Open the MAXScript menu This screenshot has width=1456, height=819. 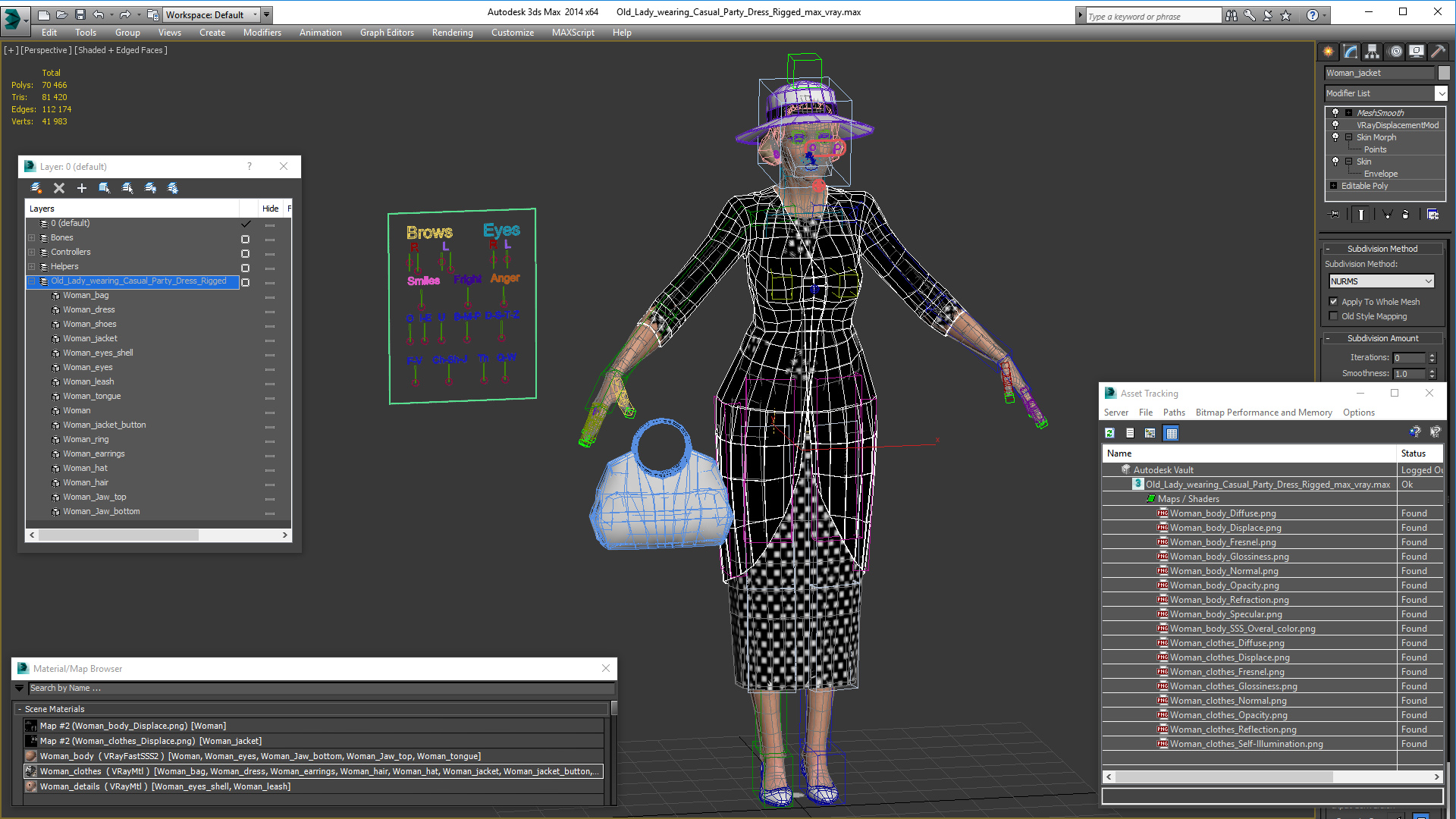573,33
